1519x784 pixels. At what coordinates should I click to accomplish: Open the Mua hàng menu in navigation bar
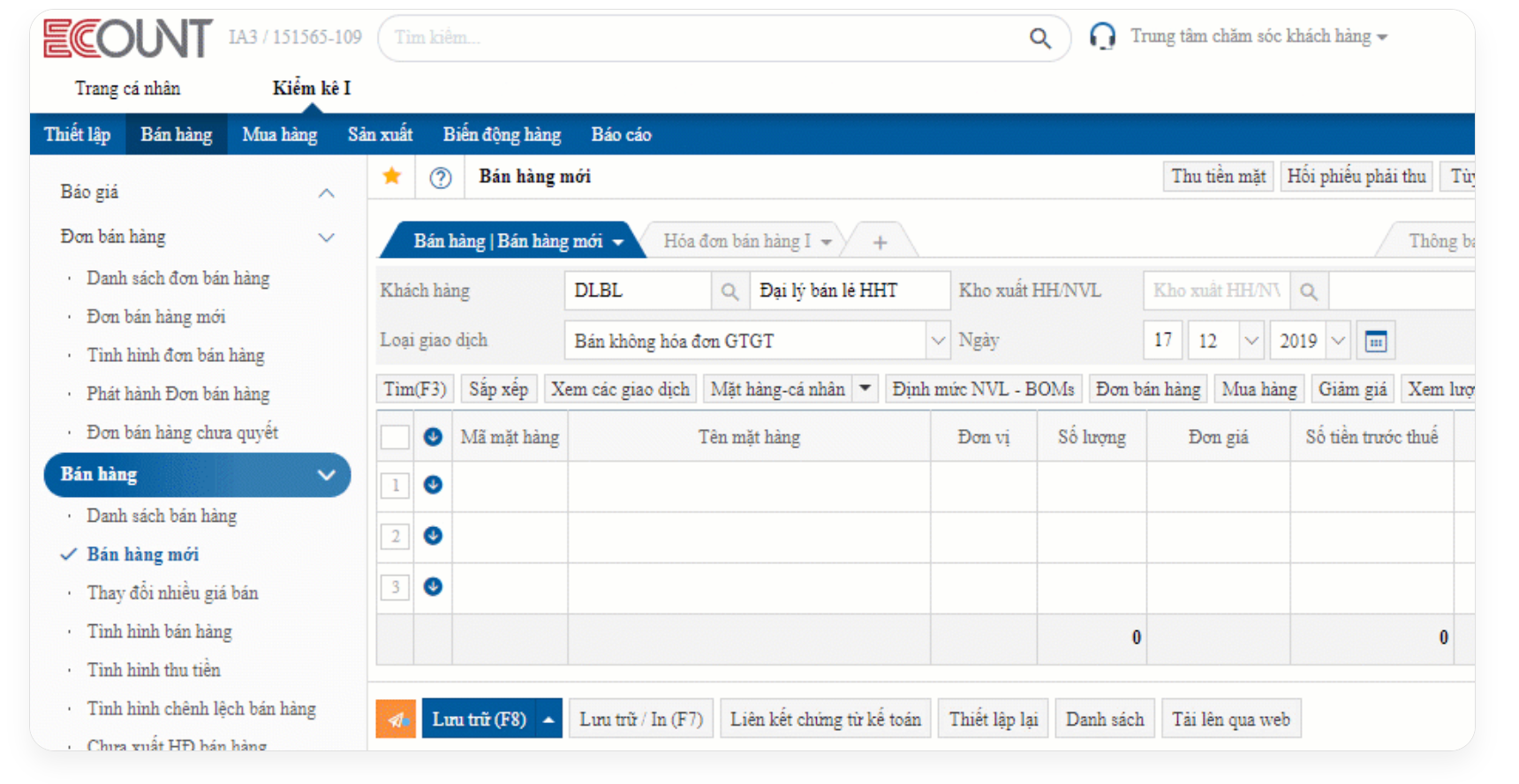279,135
